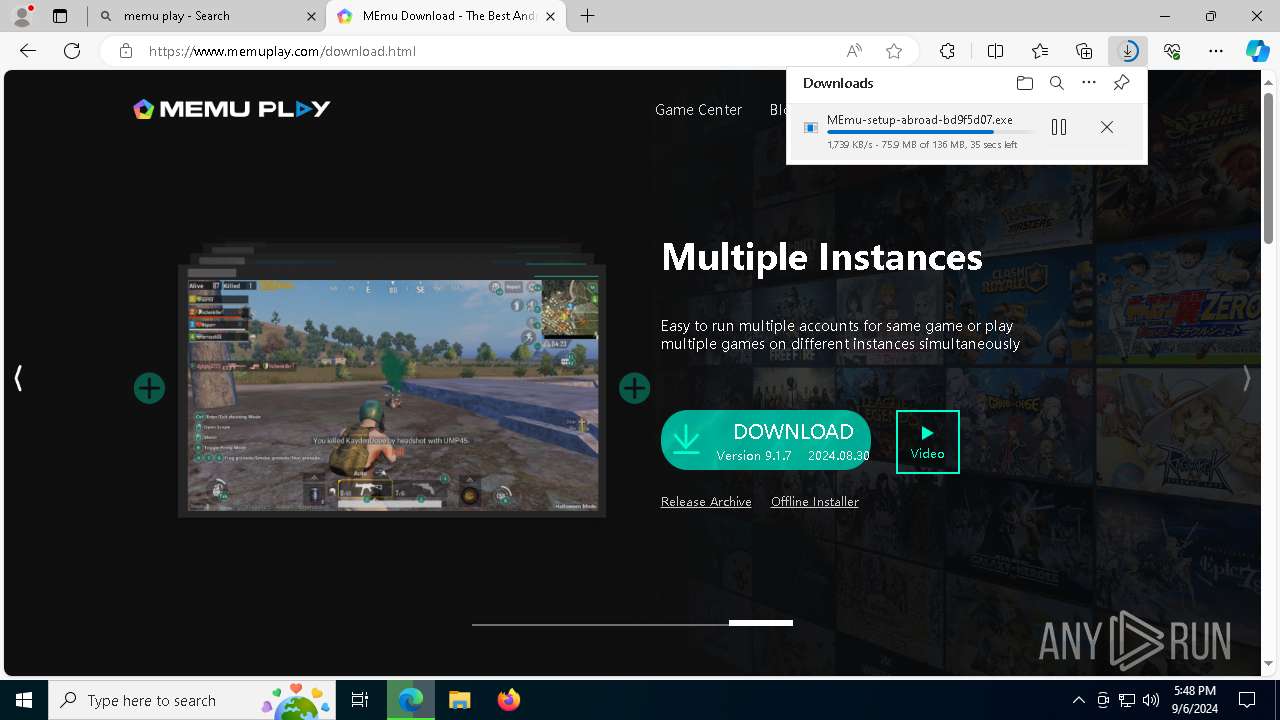This screenshot has height=720, width=1280.
Task: Go back to the previous page
Action: click(x=28, y=51)
